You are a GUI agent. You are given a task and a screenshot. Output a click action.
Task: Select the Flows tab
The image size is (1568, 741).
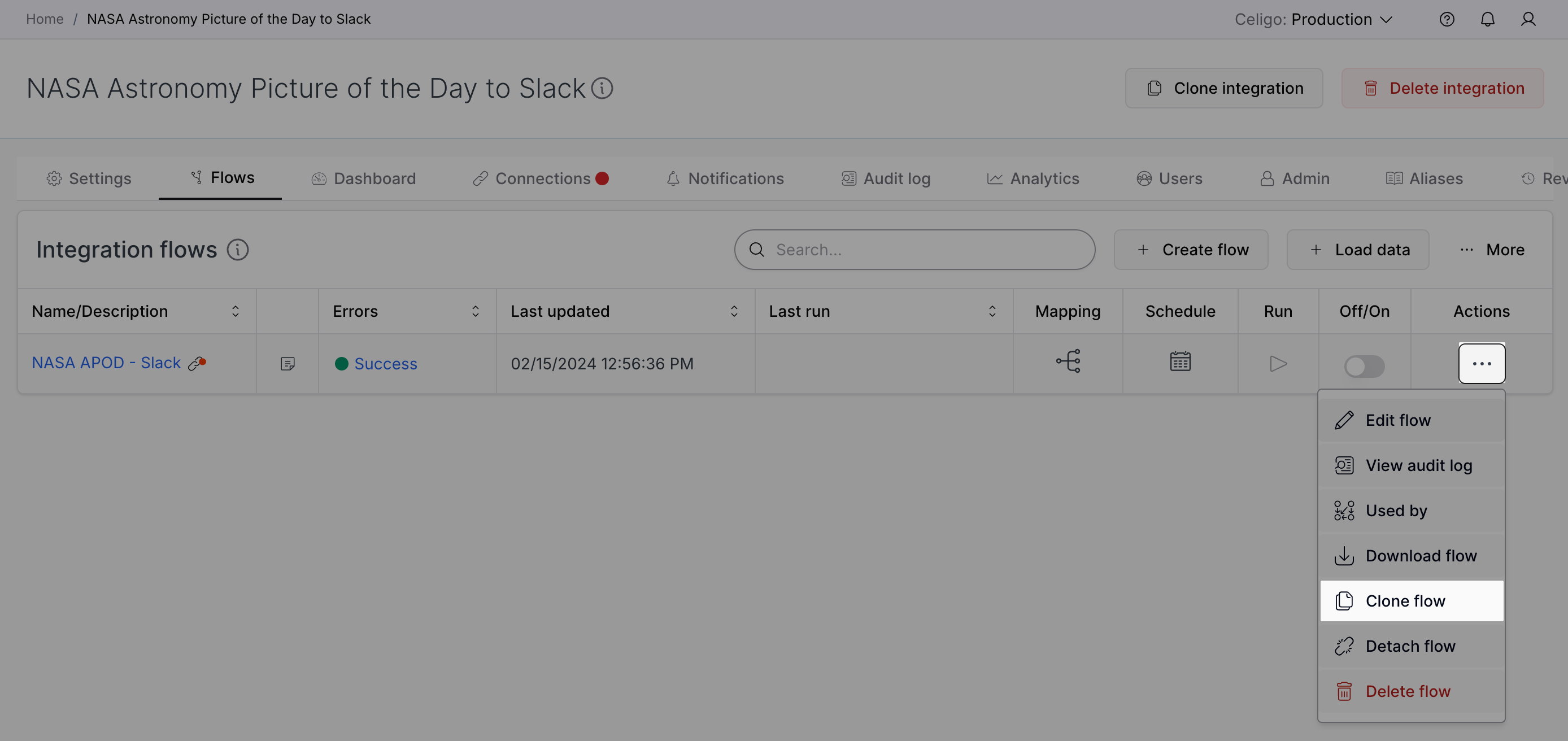[x=220, y=177]
